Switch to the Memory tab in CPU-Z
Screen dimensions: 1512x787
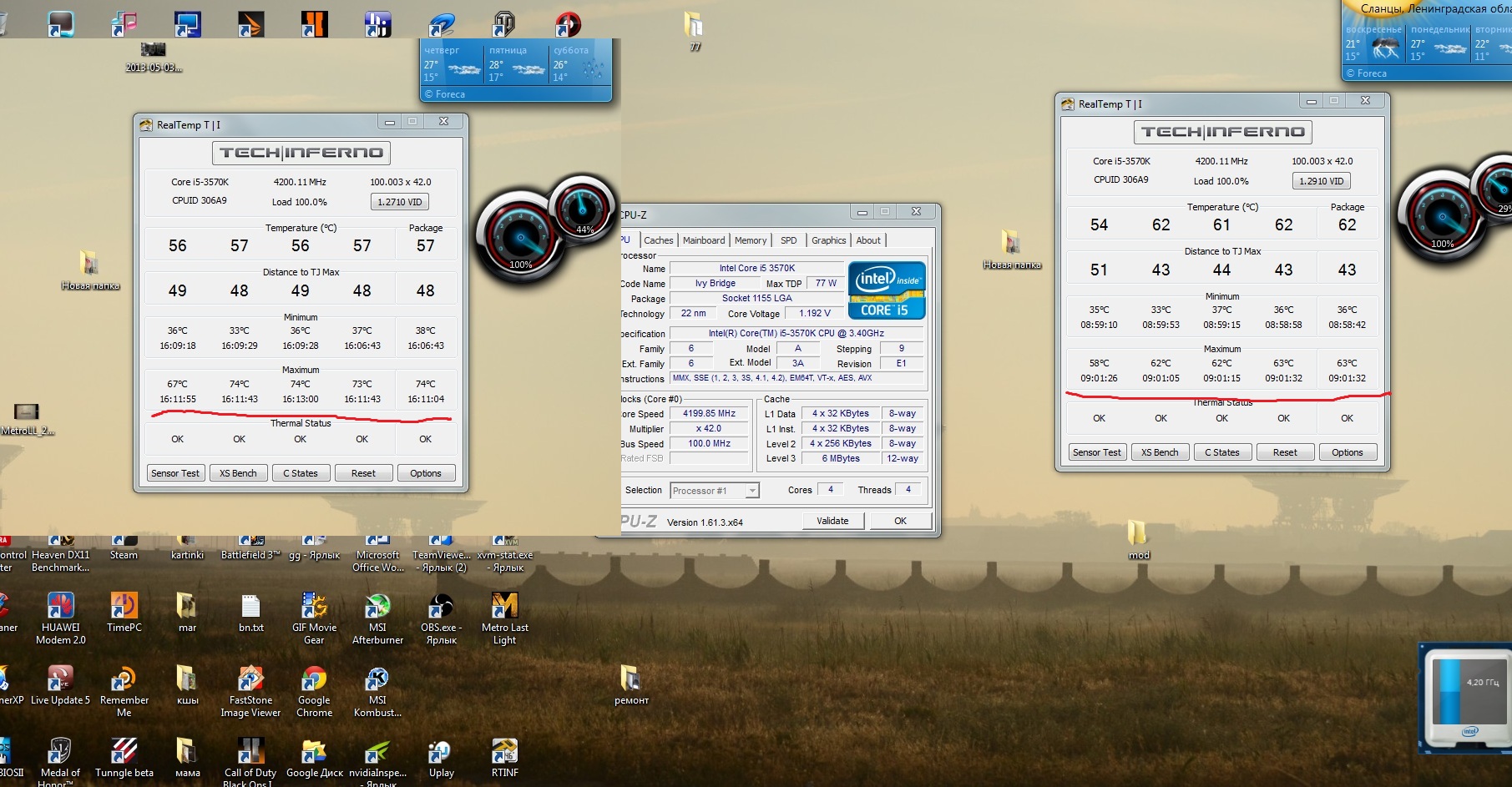point(750,240)
